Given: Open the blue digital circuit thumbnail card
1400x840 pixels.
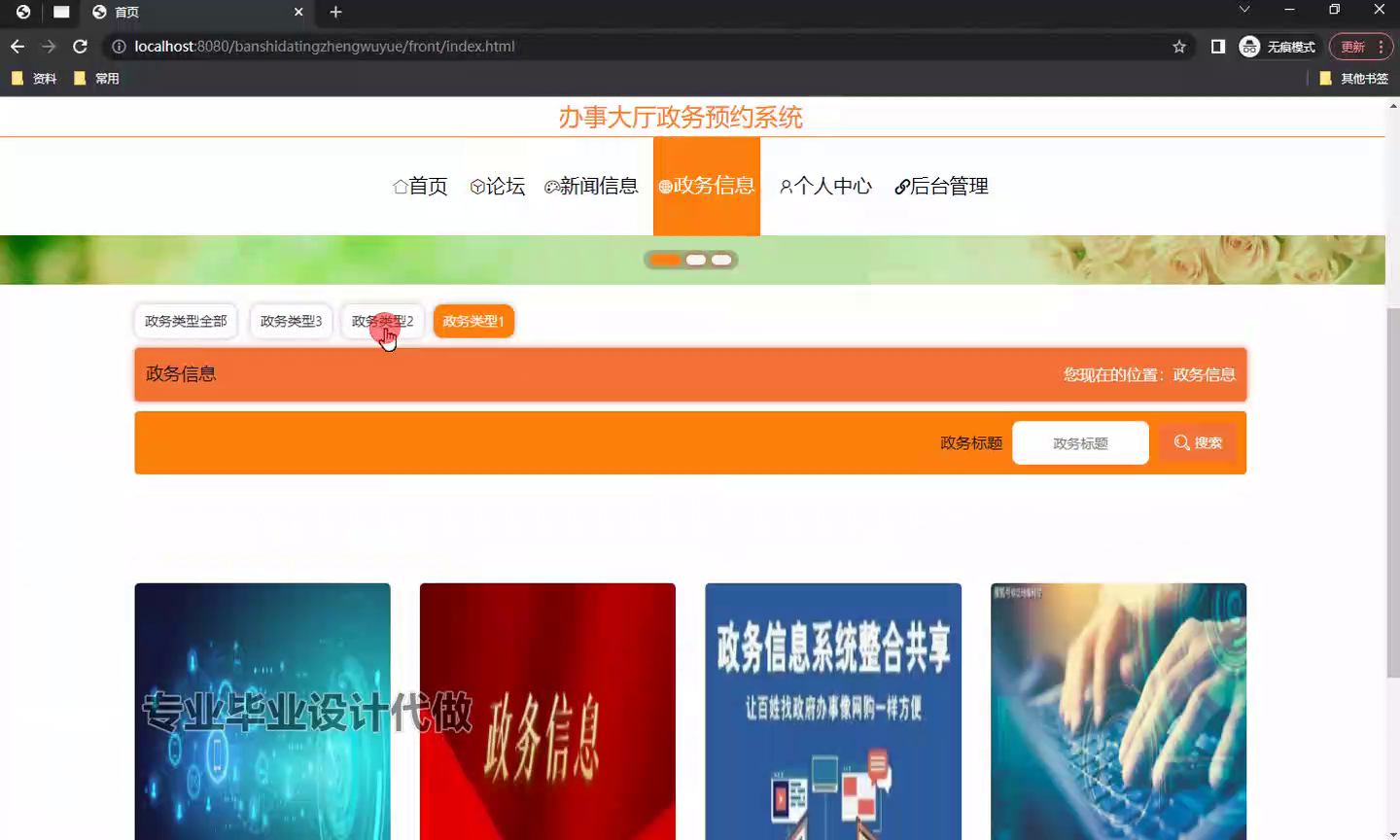Looking at the screenshot, I should pos(262,712).
